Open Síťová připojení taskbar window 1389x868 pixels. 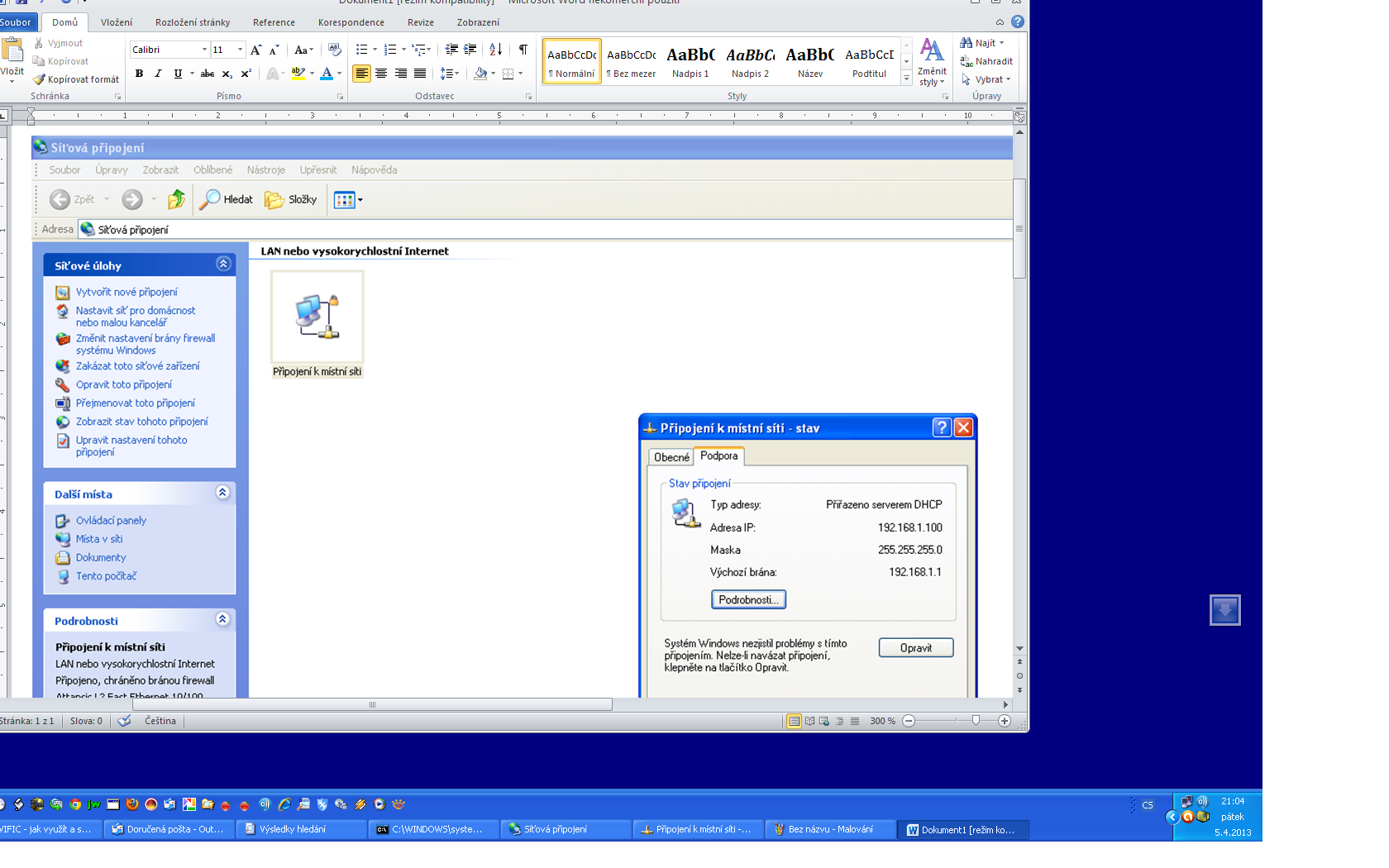pos(566,829)
